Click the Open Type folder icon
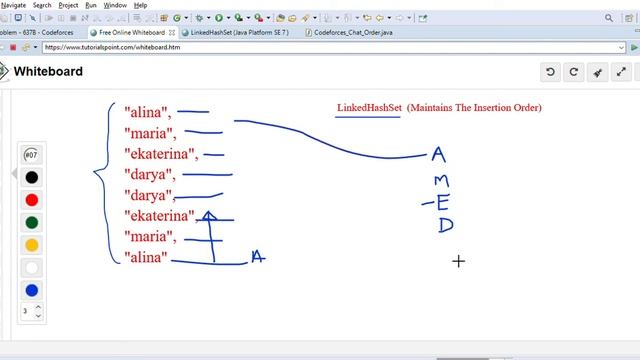This screenshot has width=640, height=360. 280,18
